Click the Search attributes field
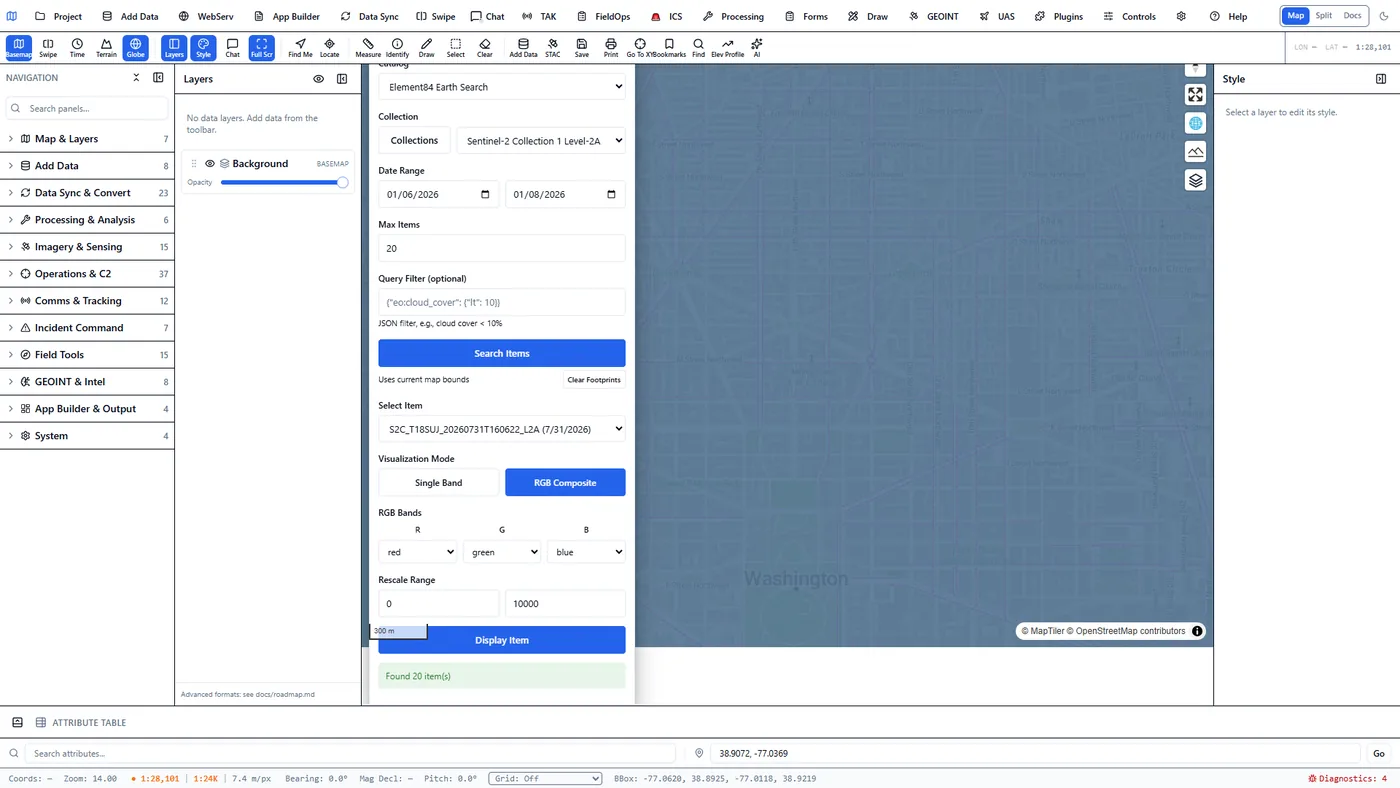1400x788 pixels. [x=350, y=753]
